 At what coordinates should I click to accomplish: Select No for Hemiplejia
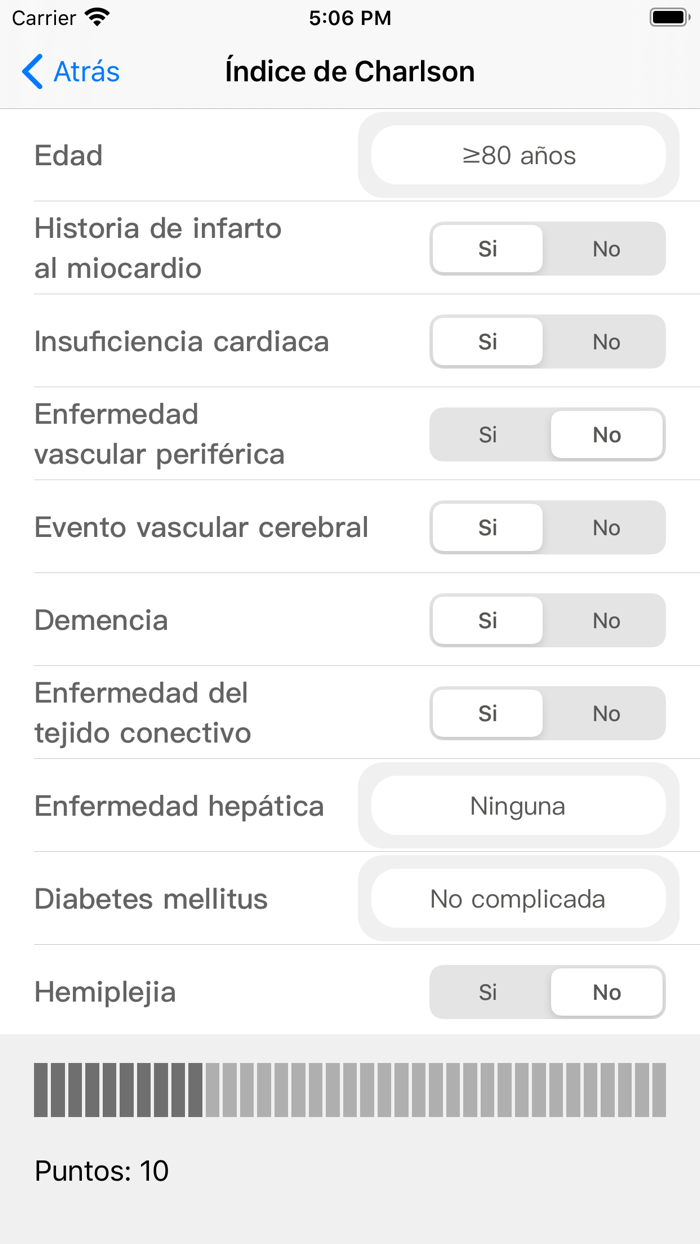pyautogui.click(x=606, y=993)
